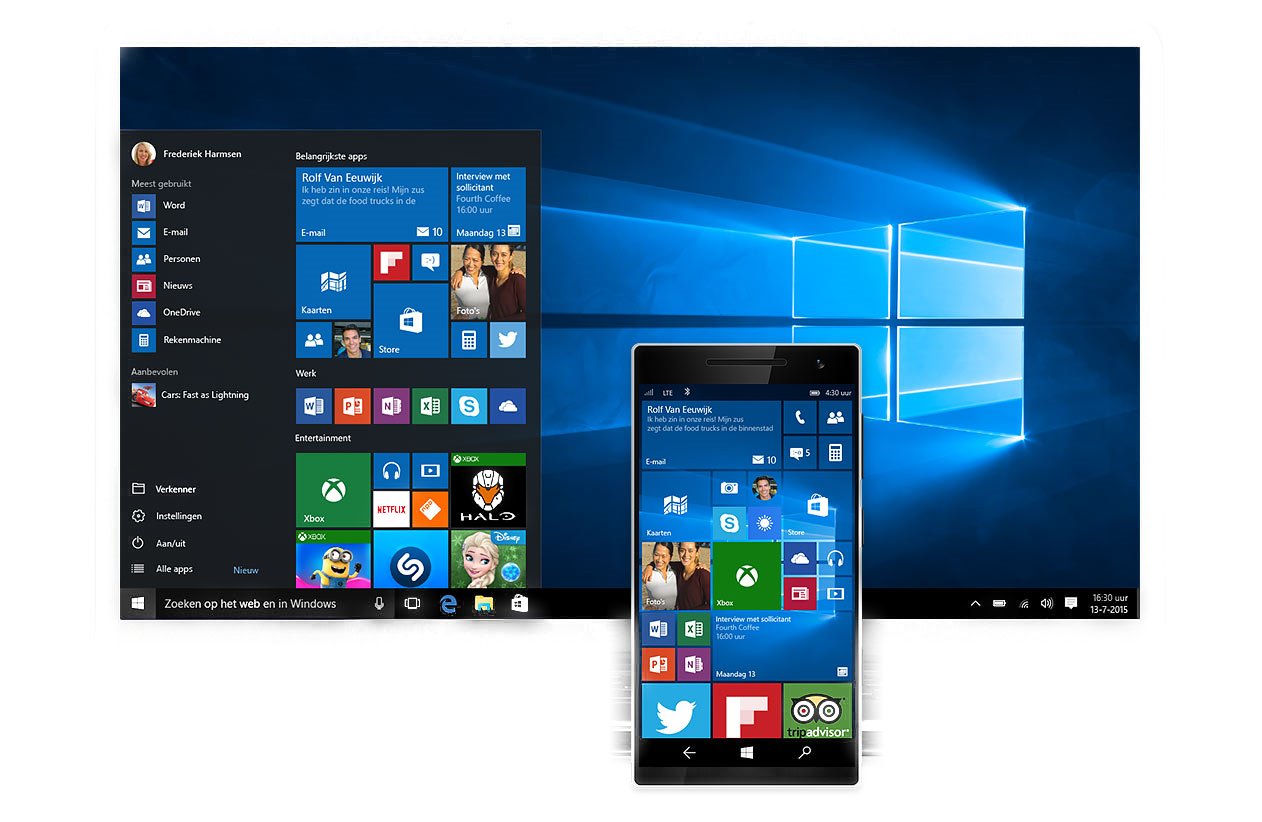Open the OneDrive tile in the Werk group
Viewport: 1262px width, 822px height.
[x=508, y=405]
